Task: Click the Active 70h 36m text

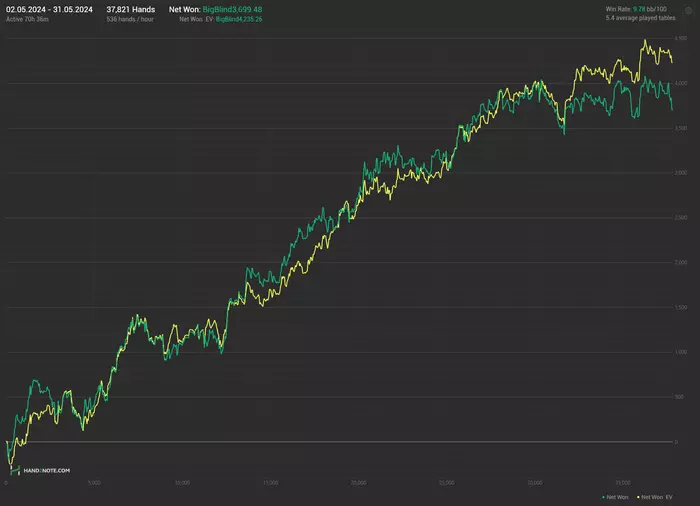Action: (x=27, y=19)
